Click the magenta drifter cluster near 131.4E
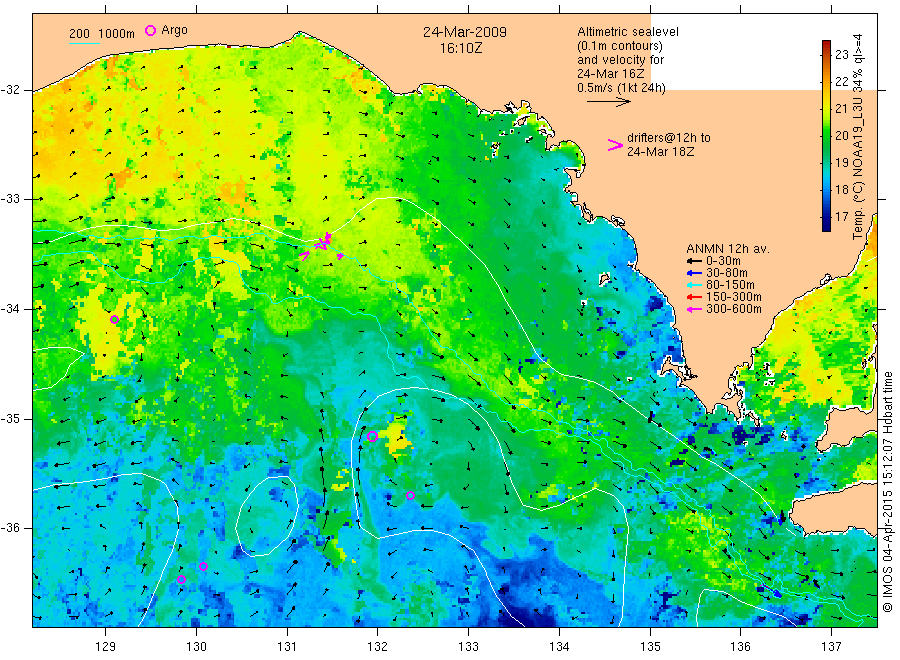 [x=321, y=246]
